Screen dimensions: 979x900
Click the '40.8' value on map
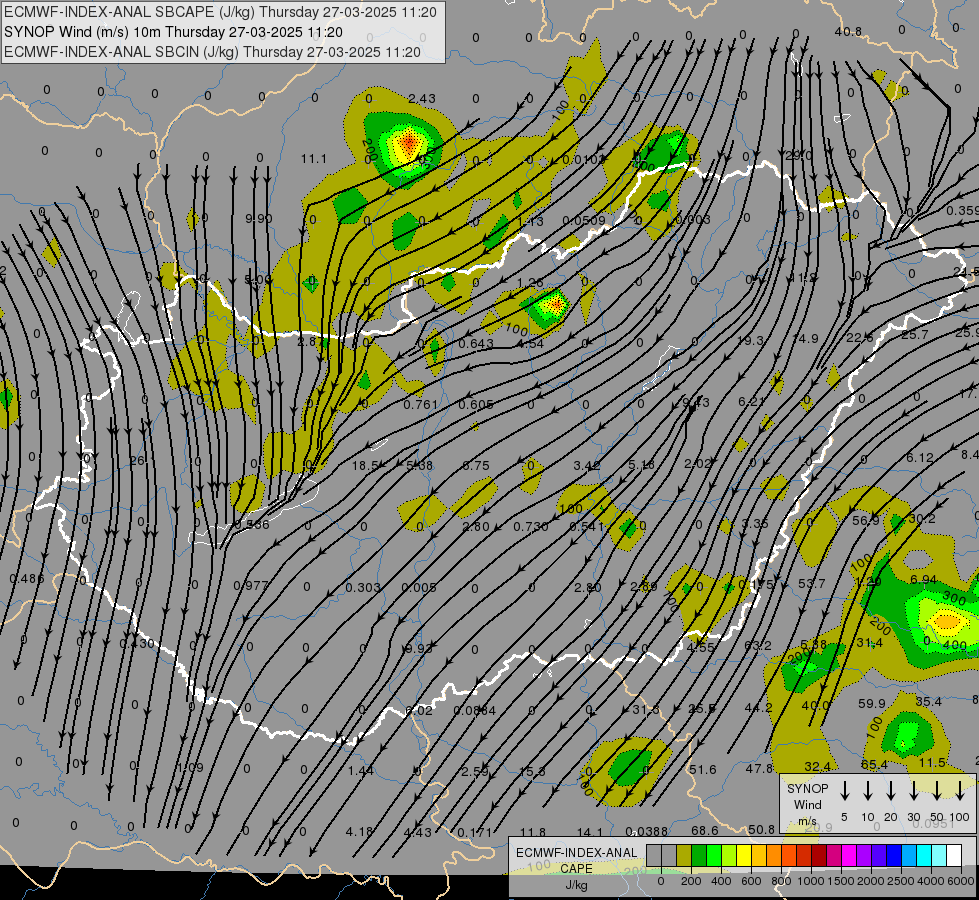point(848,32)
